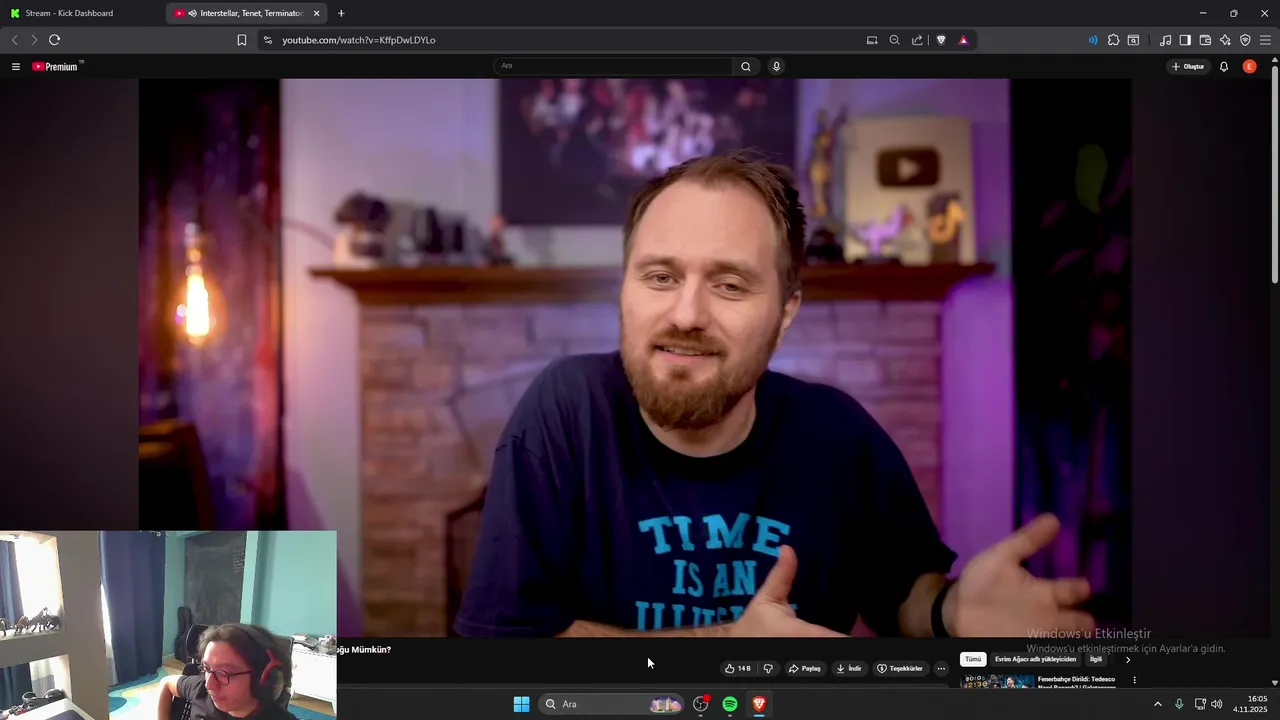The height and width of the screenshot is (720, 1280).
Task: Open the Brave Wallet icon
Action: [x=1205, y=40]
